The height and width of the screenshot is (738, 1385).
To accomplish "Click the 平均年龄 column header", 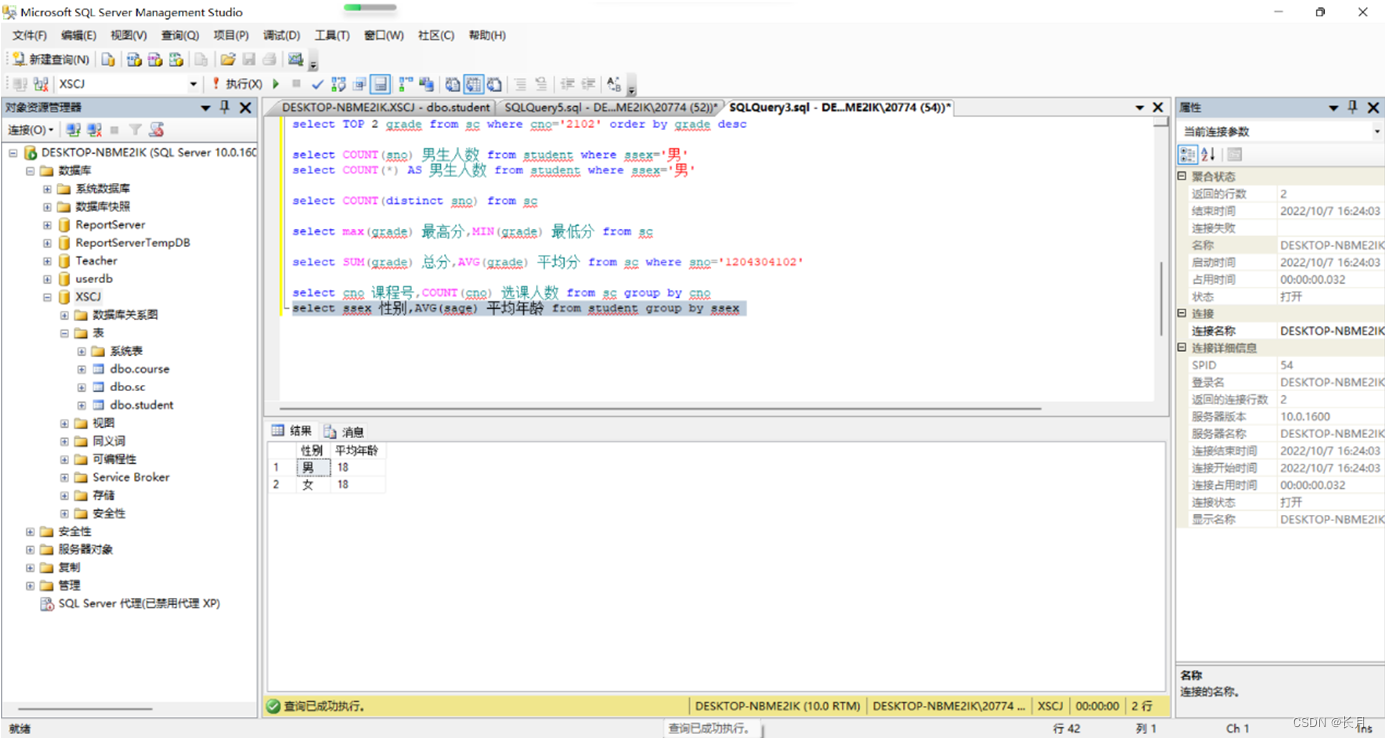I will tap(357, 450).
